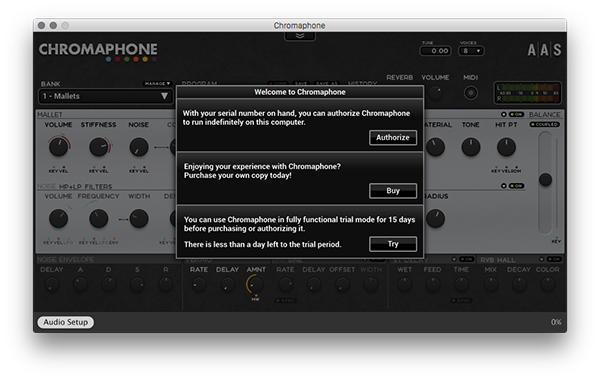Click the Authorize button
600x380 pixels.
(393, 137)
